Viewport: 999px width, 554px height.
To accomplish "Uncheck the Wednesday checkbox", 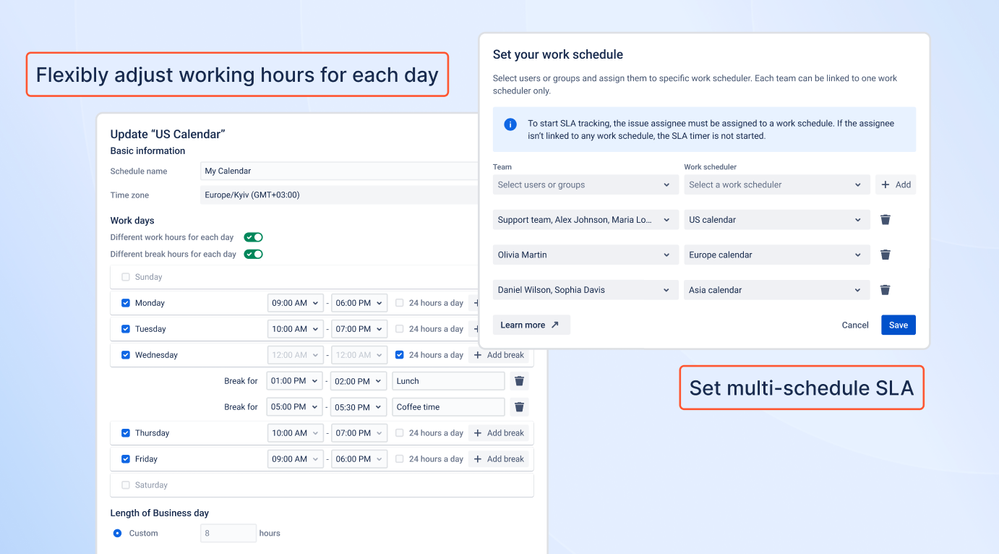I will (126, 355).
